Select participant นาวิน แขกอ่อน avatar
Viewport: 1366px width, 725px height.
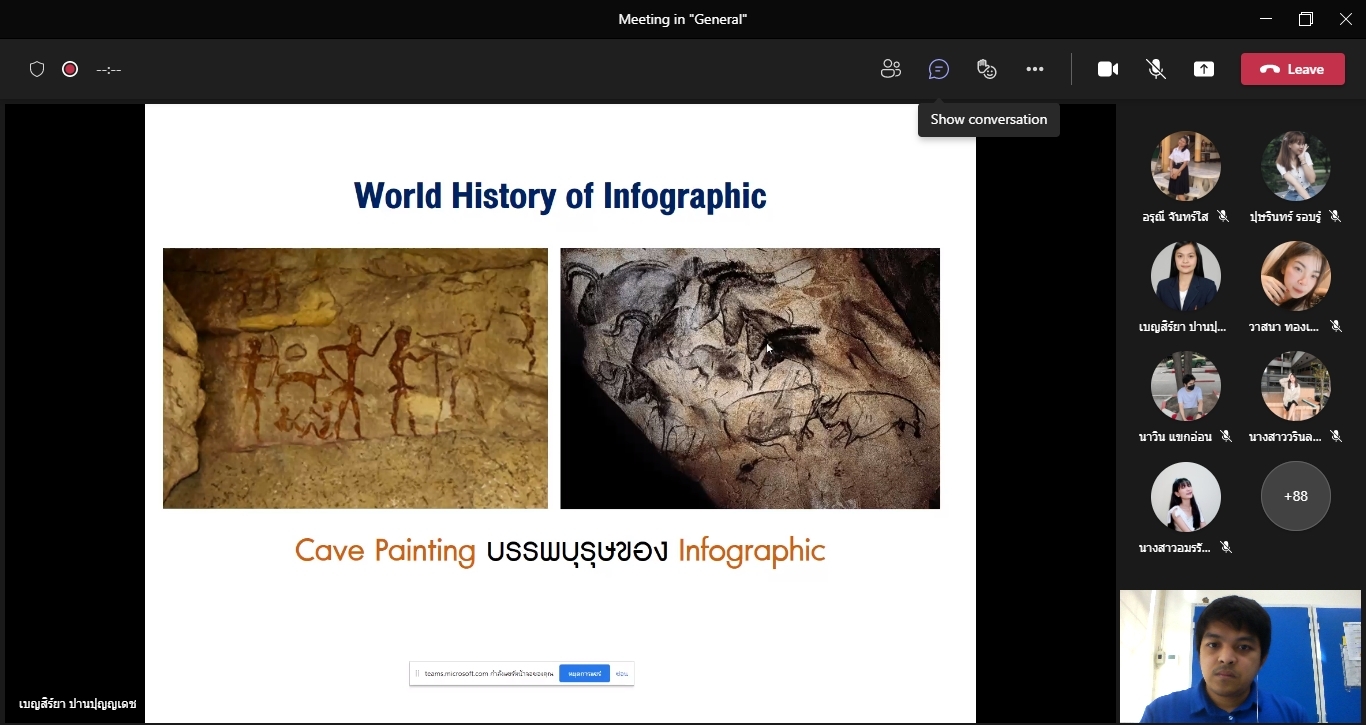(1186, 386)
